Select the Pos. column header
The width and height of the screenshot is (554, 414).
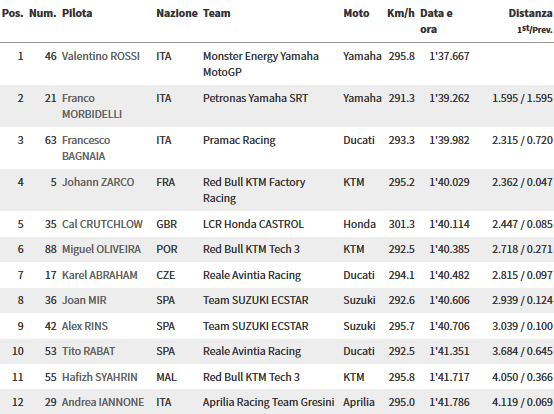[x=12, y=13]
